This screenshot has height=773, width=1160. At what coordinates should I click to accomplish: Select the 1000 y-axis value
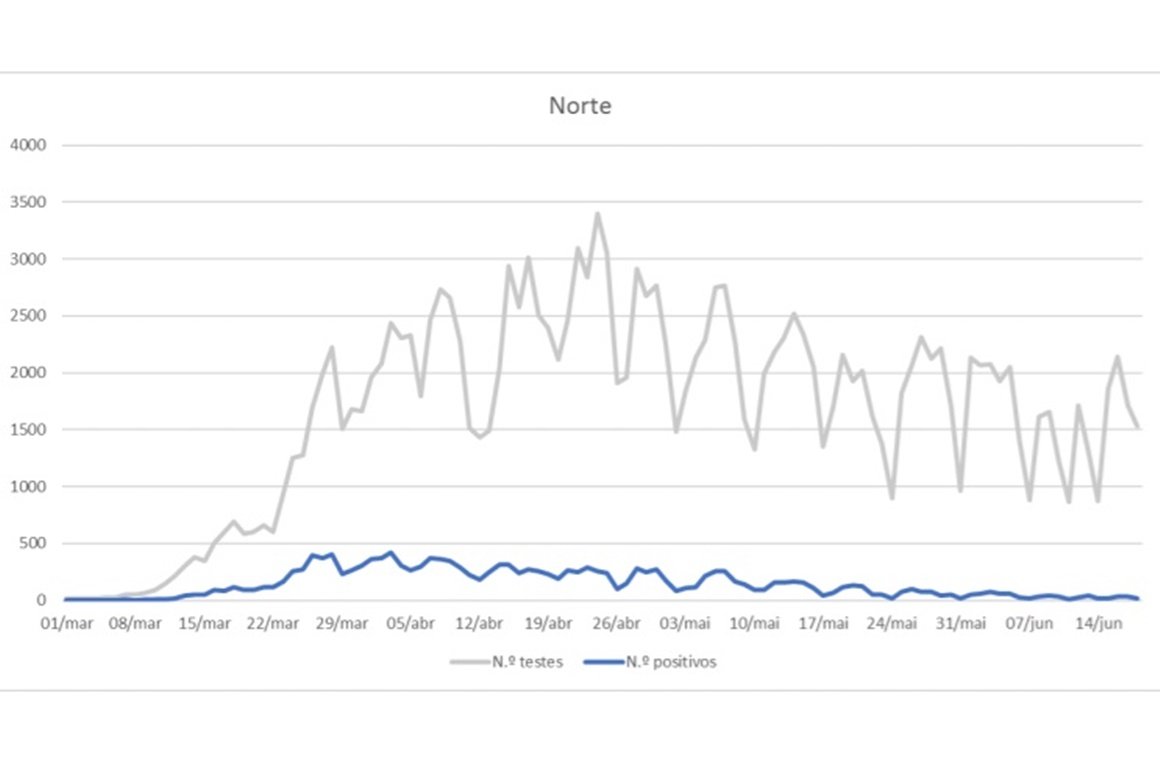pos(28,487)
